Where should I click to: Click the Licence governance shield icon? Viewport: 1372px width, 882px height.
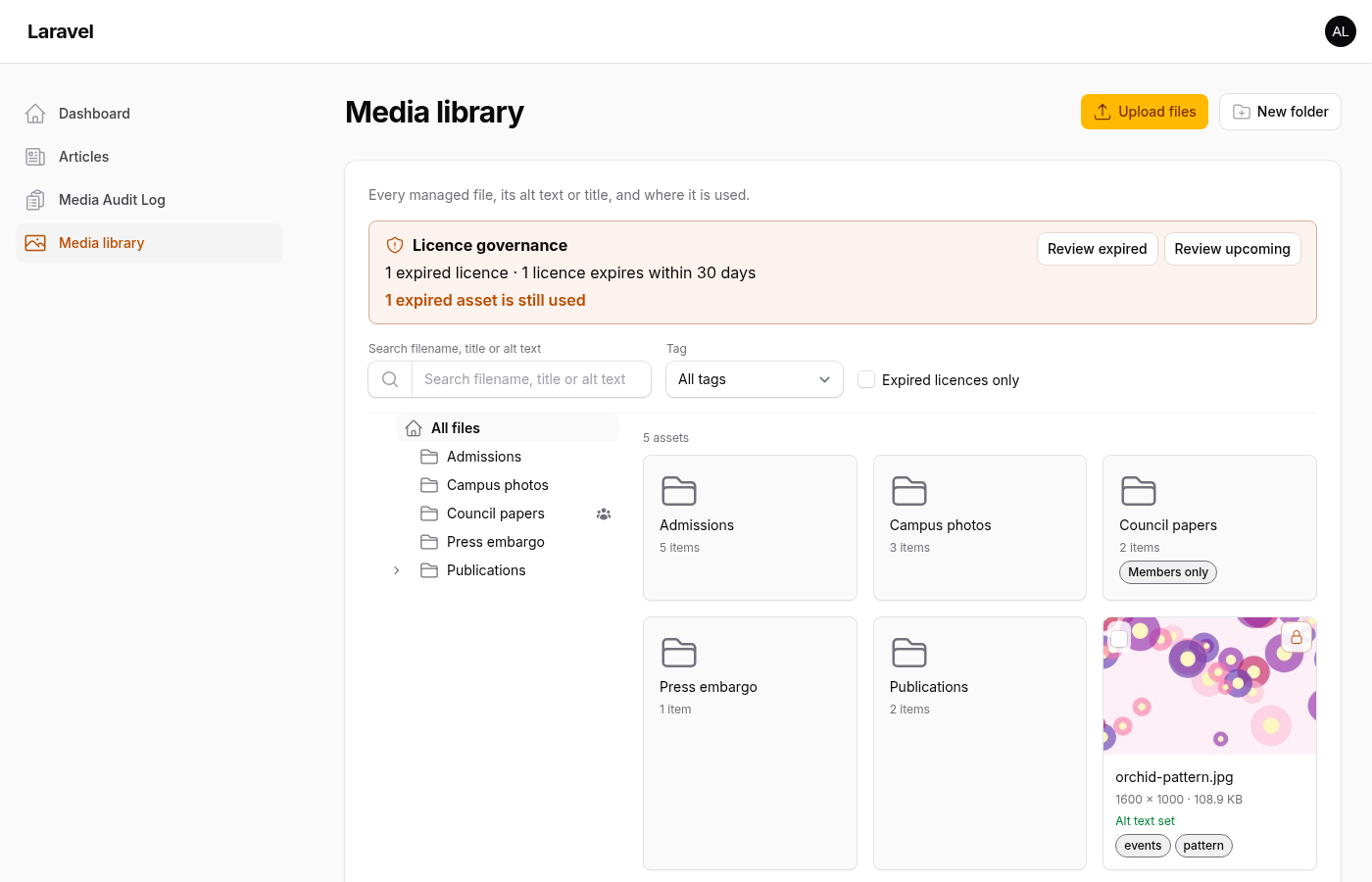click(x=395, y=245)
